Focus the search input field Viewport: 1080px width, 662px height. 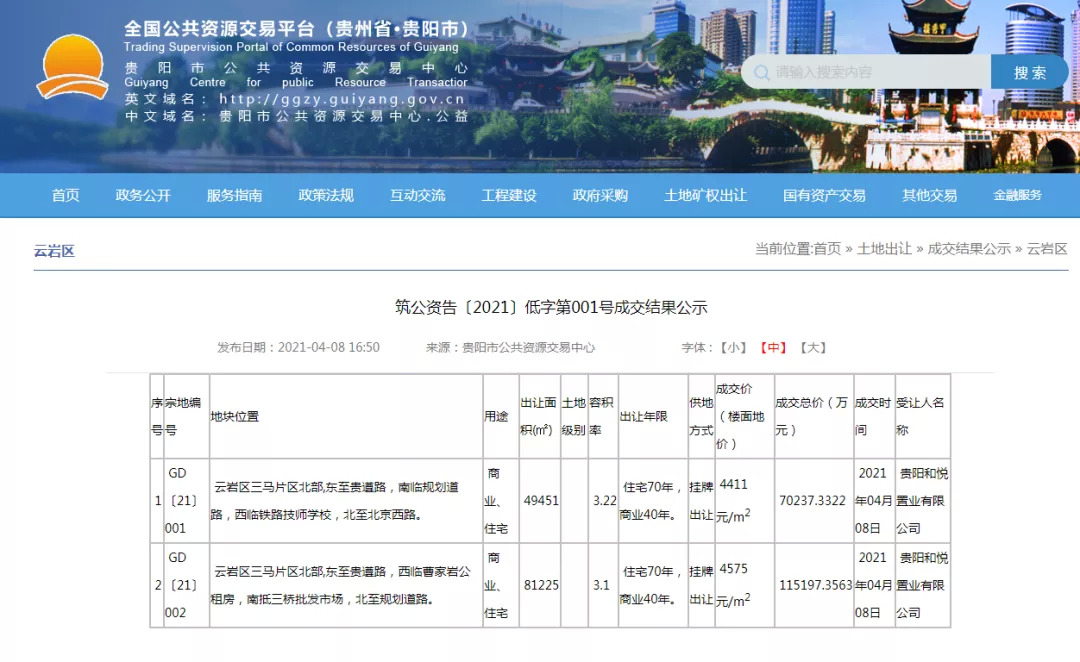[866, 72]
